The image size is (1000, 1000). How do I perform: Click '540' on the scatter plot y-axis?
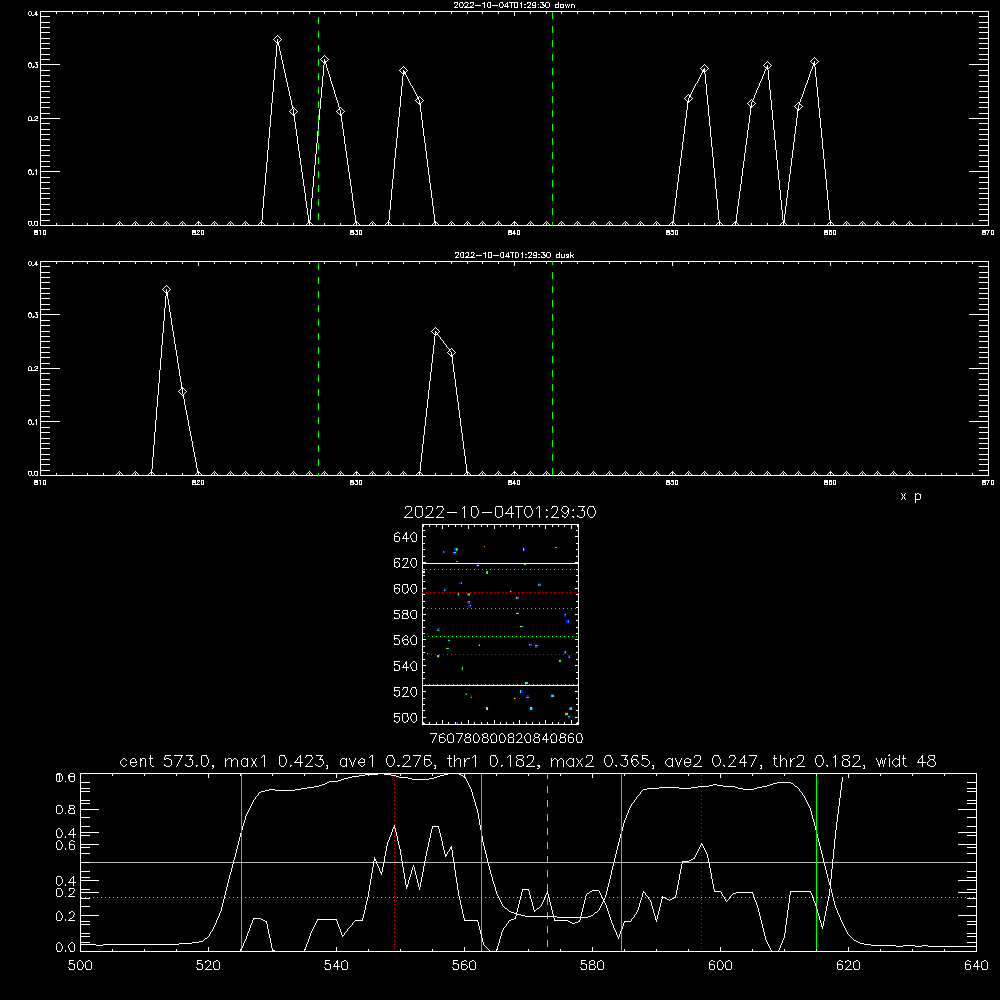(x=406, y=666)
